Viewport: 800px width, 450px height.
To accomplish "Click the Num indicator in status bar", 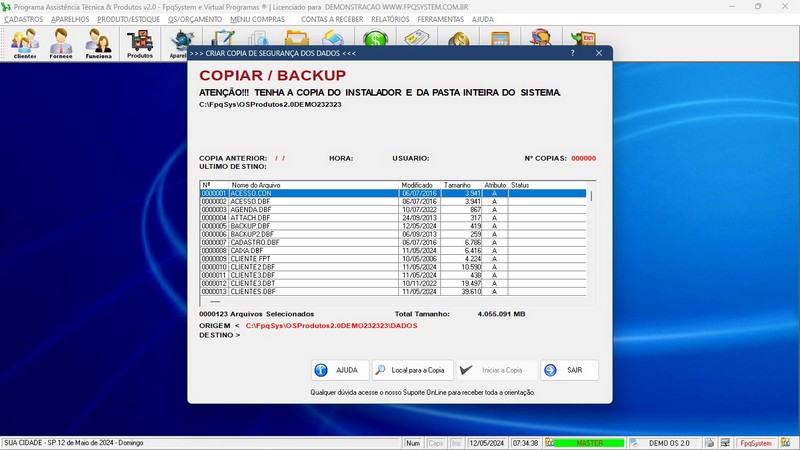I will click(x=413, y=443).
